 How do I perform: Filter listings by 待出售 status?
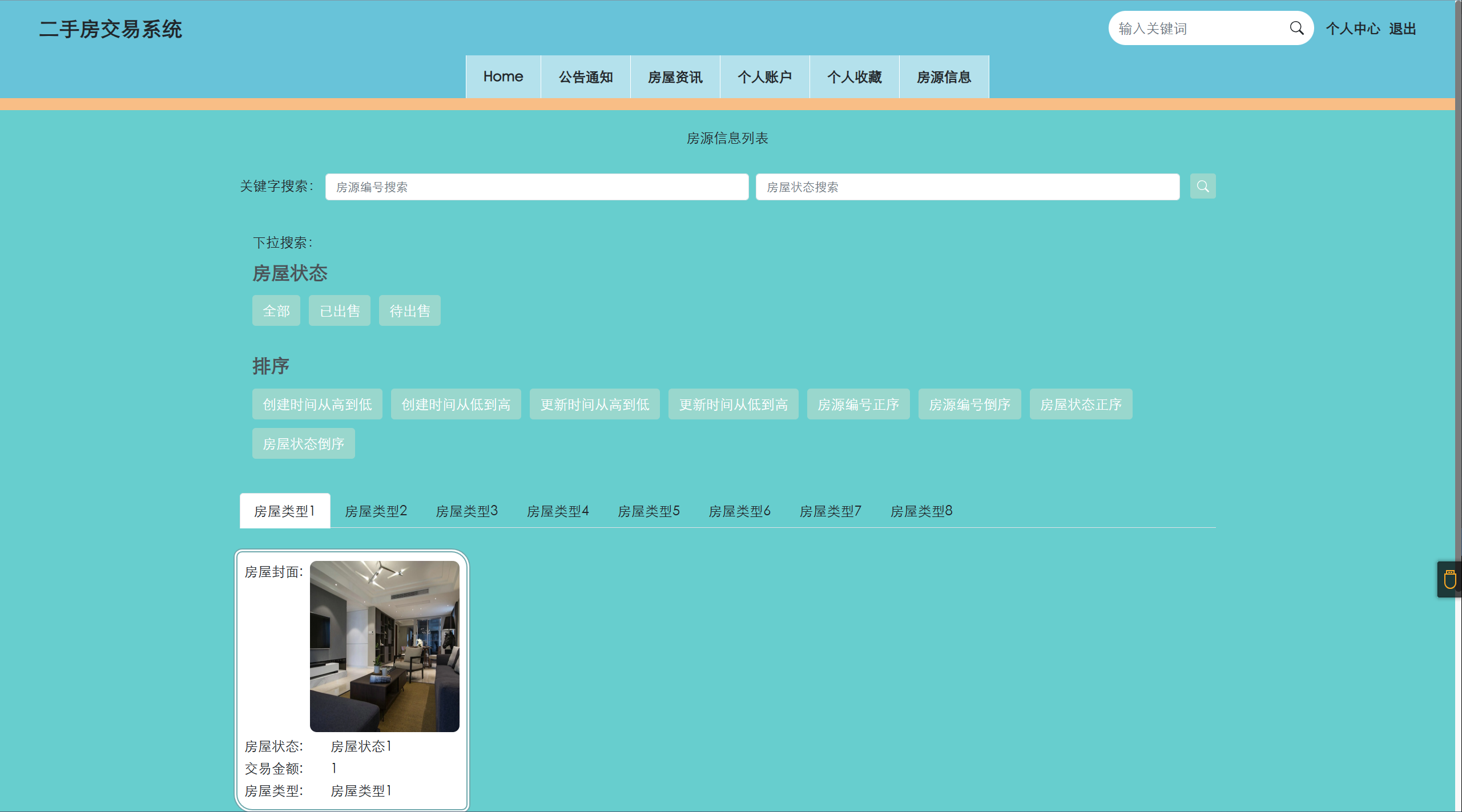[x=409, y=311]
